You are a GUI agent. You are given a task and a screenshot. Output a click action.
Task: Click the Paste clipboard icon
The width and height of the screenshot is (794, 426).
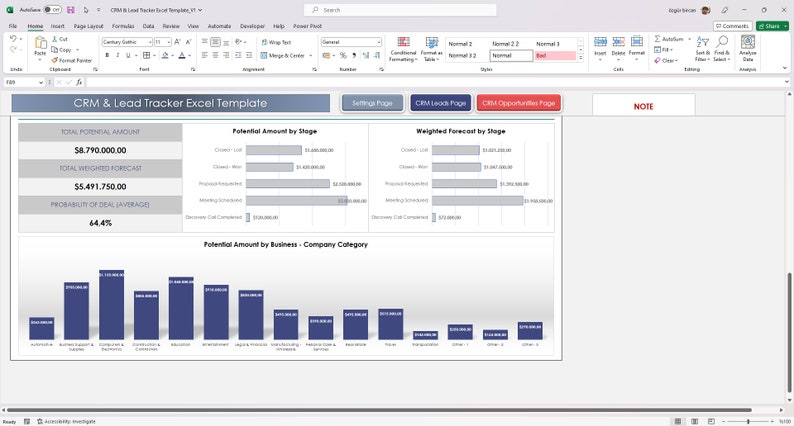click(40, 43)
